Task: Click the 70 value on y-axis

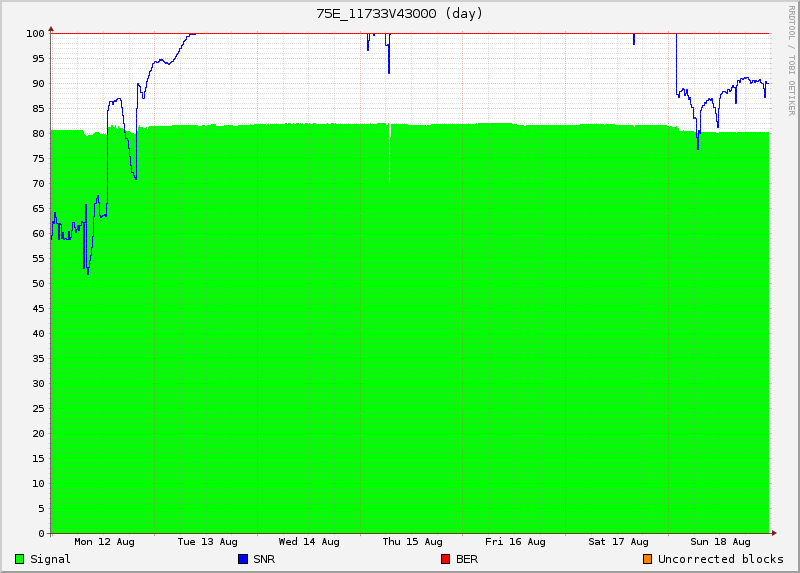Action: click(38, 184)
